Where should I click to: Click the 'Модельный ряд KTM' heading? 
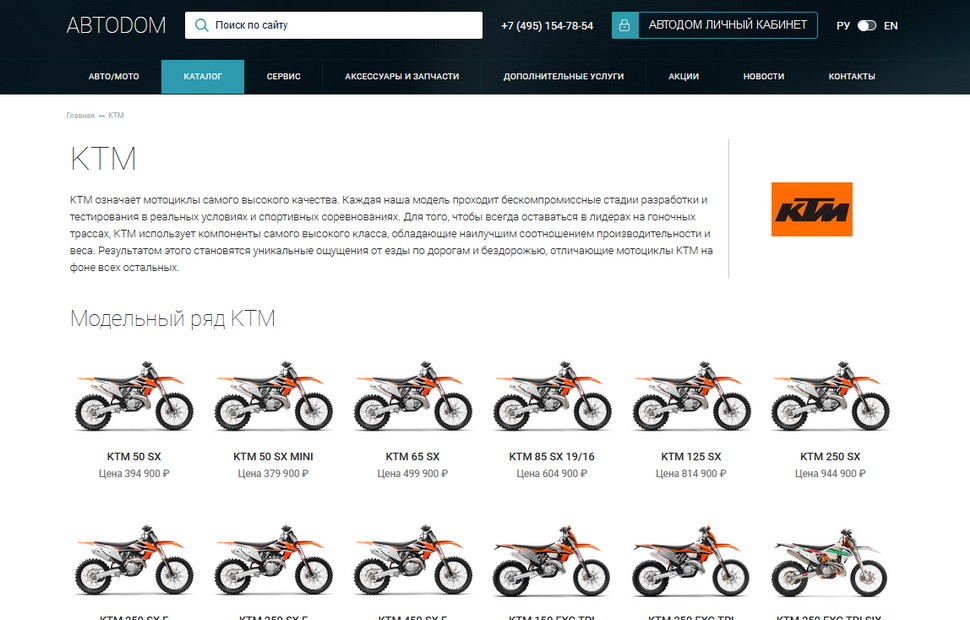coord(173,319)
